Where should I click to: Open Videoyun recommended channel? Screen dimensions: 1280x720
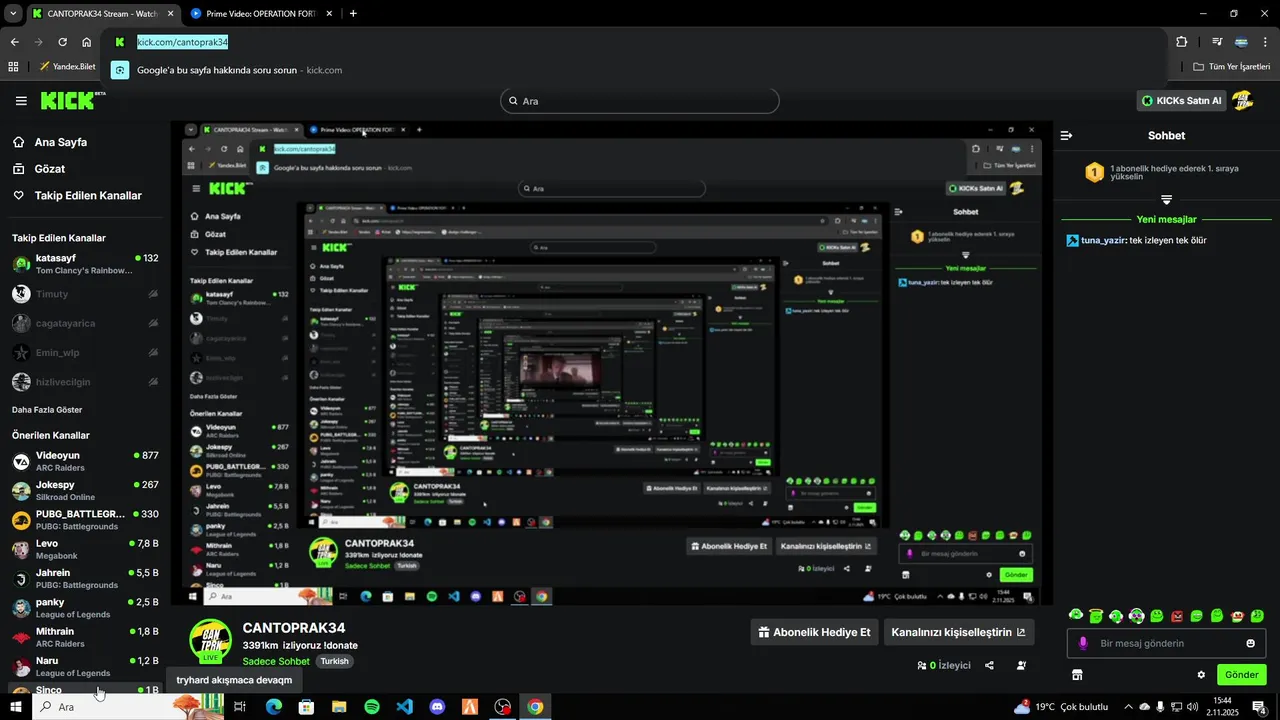click(x=85, y=461)
